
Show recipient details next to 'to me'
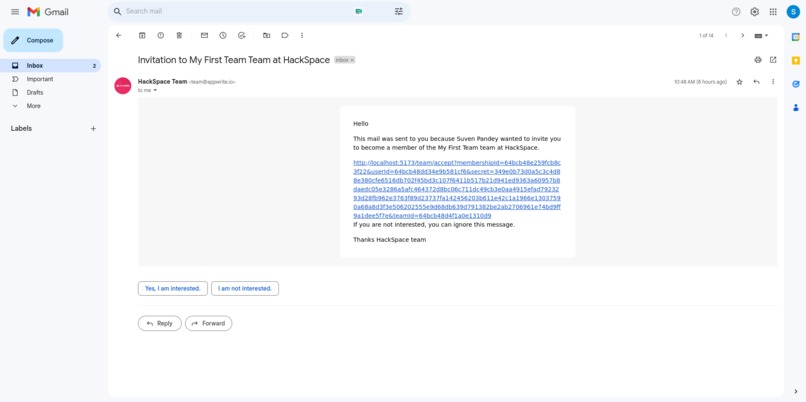coord(155,90)
